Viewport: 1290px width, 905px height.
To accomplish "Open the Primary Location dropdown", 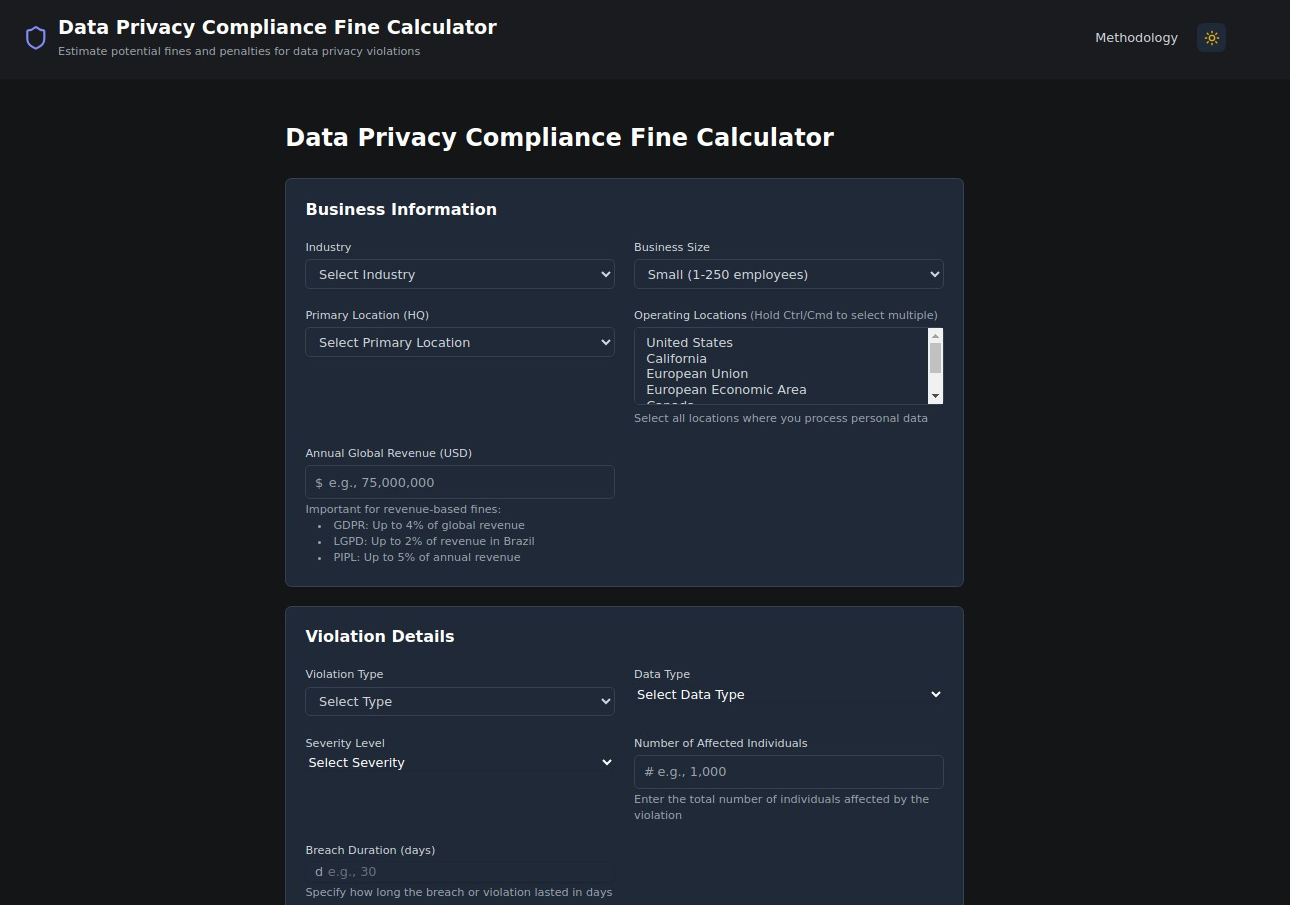I will (460, 342).
